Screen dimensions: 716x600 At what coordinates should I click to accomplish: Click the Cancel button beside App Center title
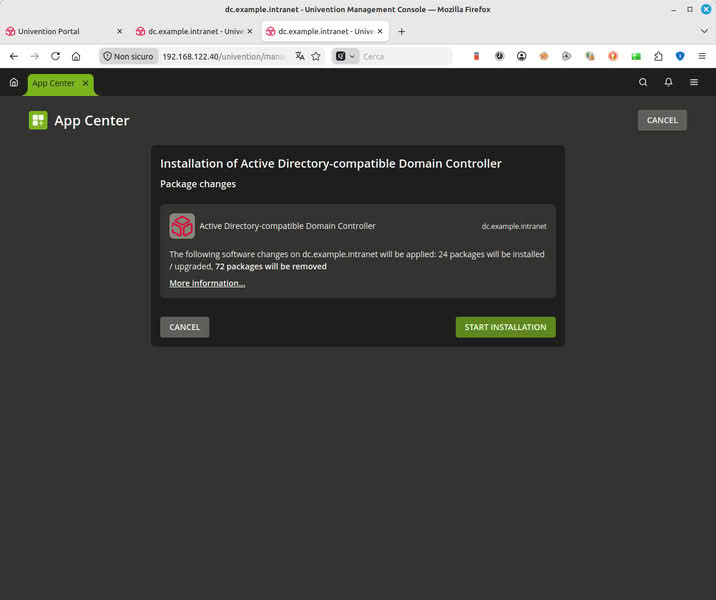coord(662,120)
